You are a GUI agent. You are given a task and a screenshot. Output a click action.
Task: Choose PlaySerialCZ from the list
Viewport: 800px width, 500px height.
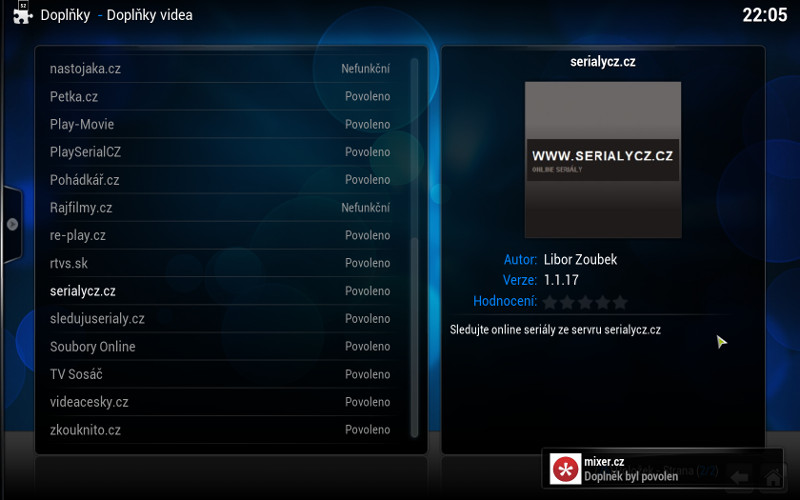coord(221,152)
